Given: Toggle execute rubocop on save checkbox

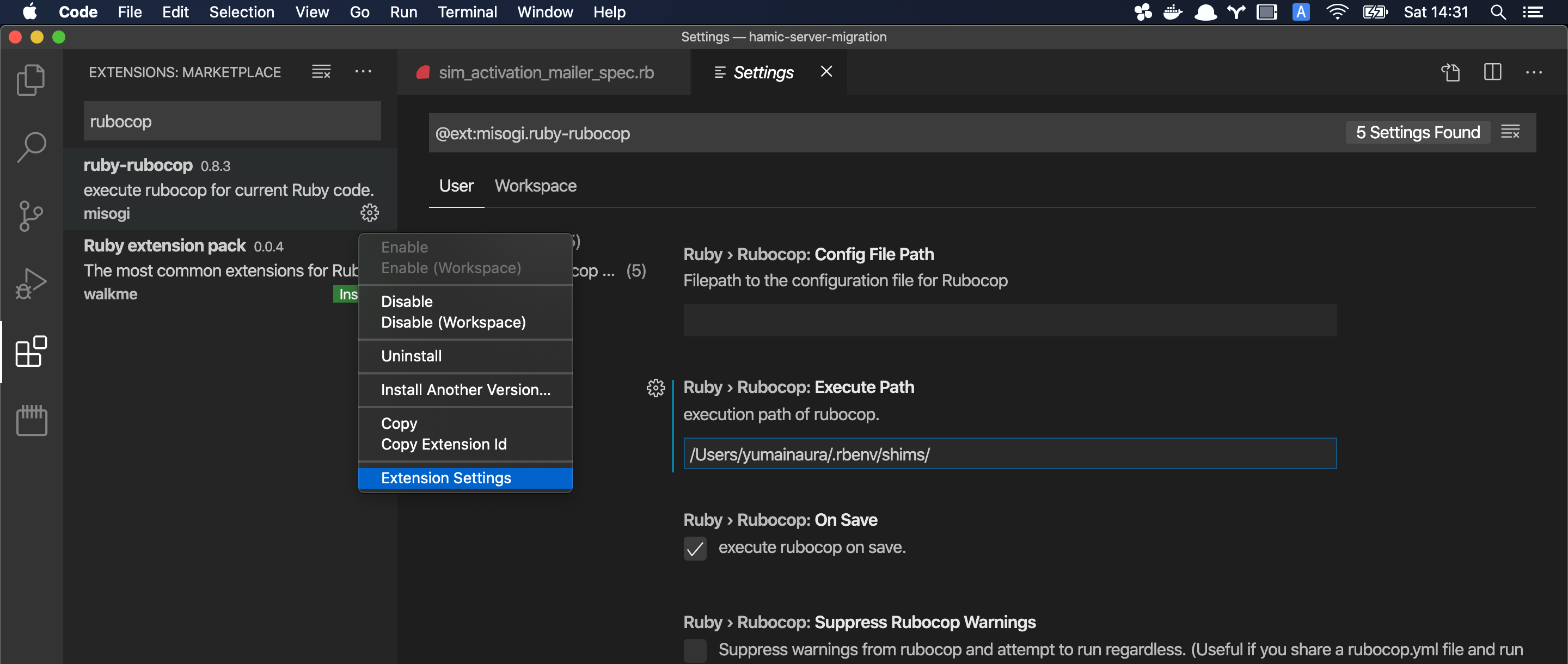Looking at the screenshot, I should (695, 549).
